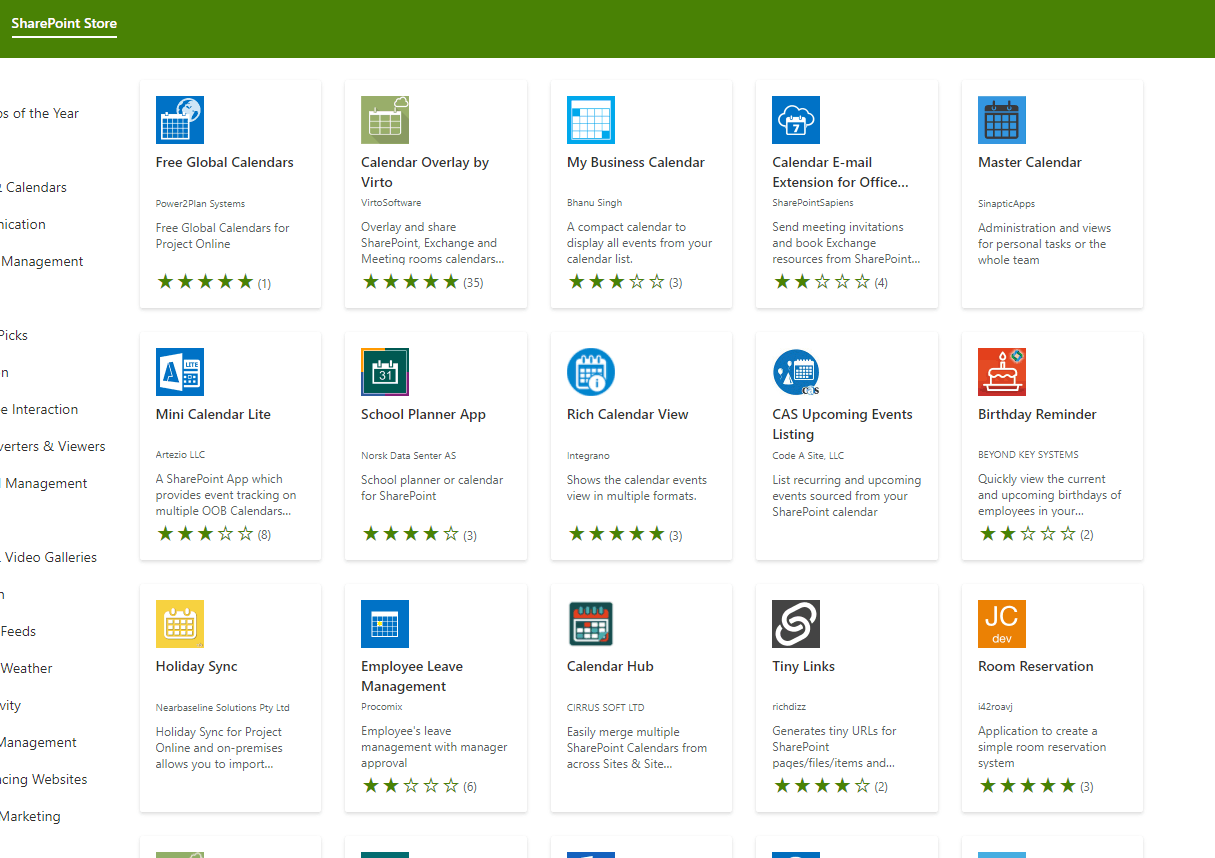Open the Tiny Links title link

pos(803,666)
